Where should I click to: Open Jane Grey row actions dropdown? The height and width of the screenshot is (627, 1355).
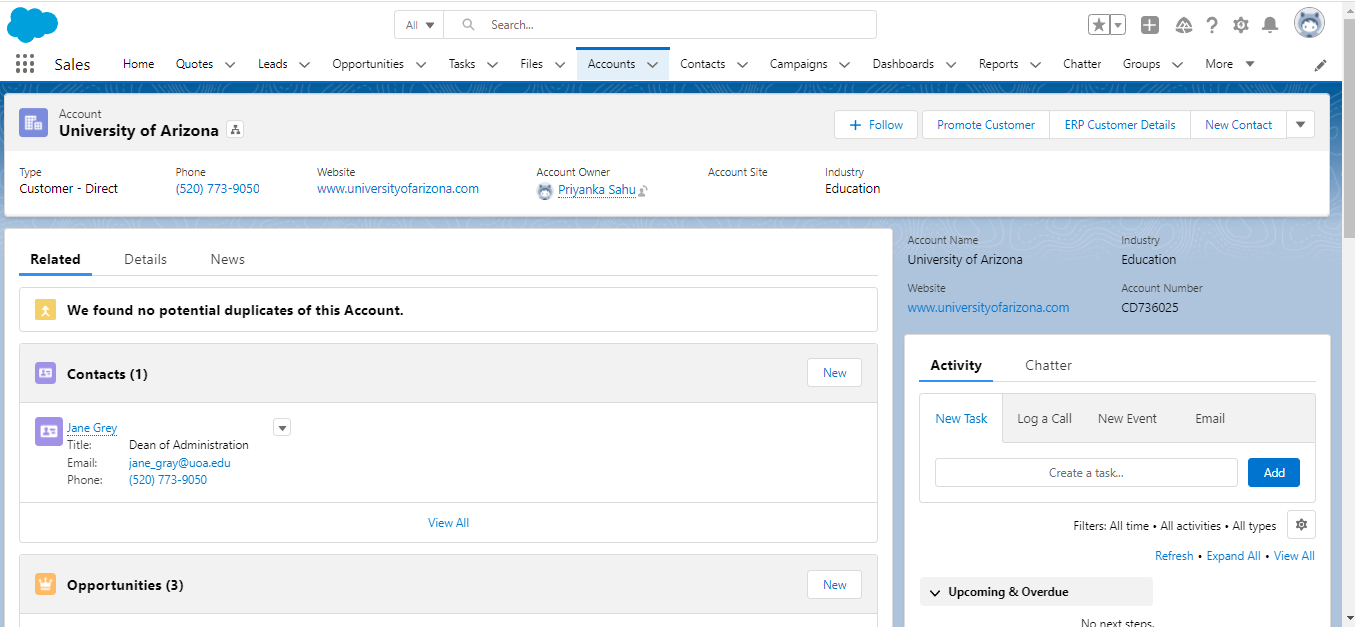282,428
